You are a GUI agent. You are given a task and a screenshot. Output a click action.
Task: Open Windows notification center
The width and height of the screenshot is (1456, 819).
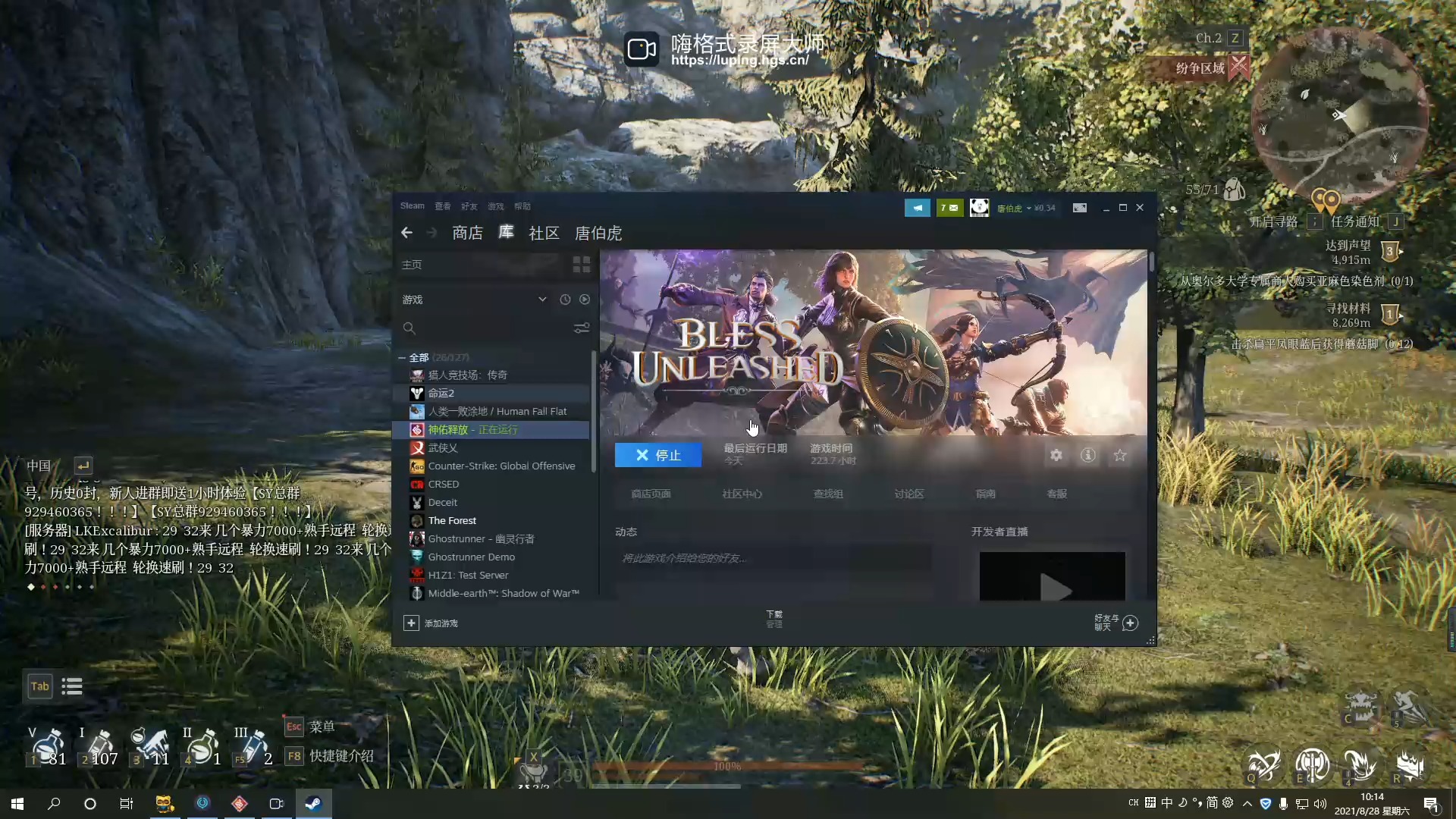pos(1431,804)
